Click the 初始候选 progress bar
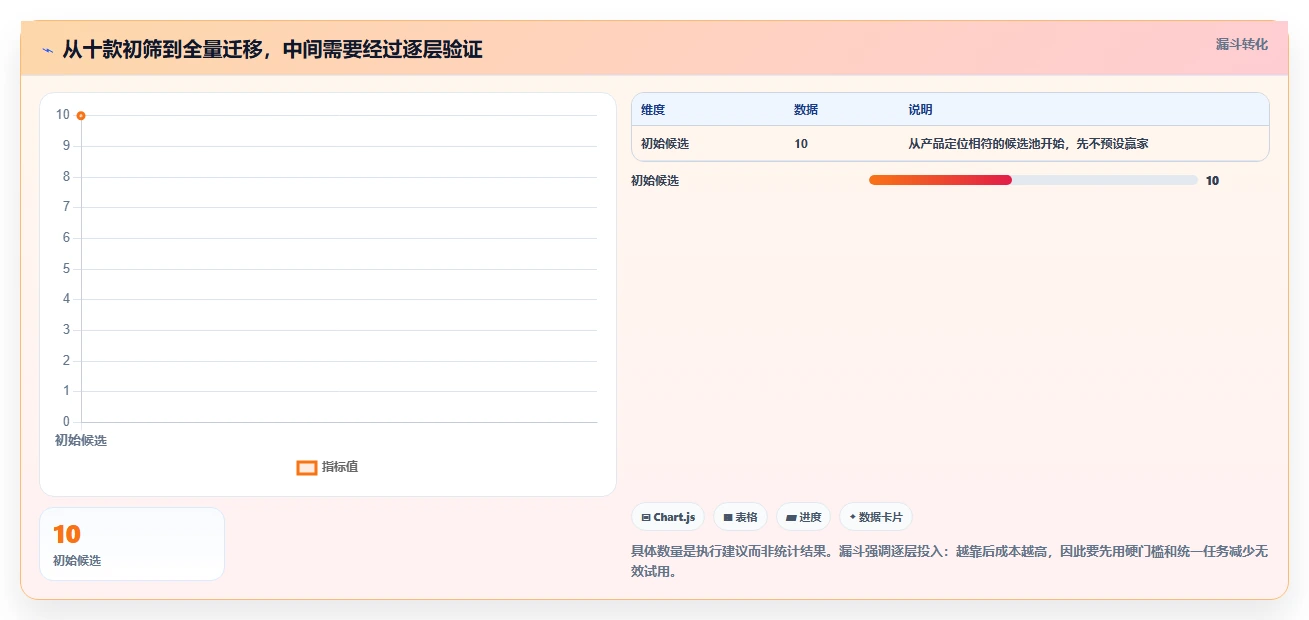Screen dimensions: 1309x620 click(1033, 180)
